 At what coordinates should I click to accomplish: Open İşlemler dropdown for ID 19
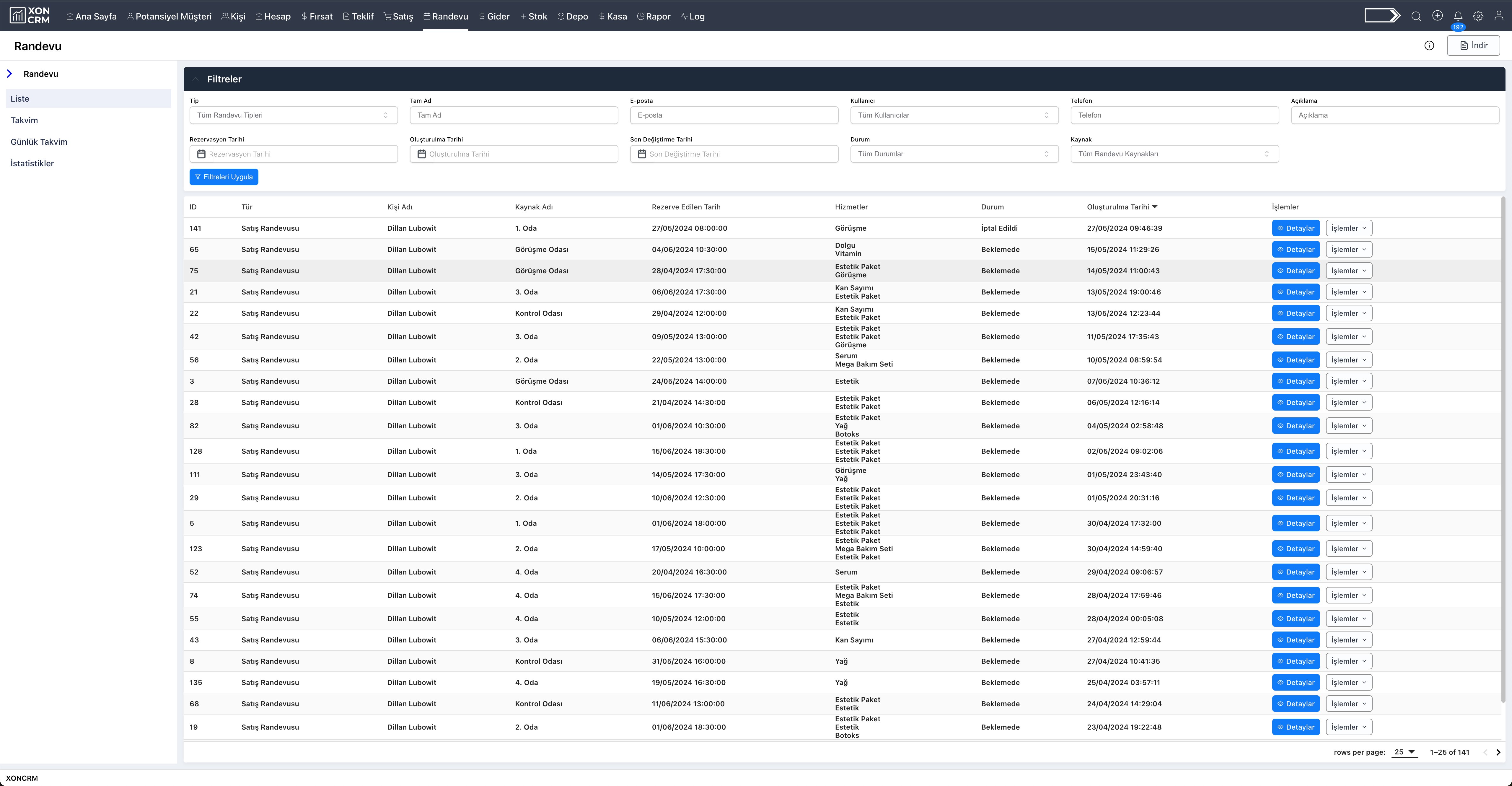click(1348, 727)
